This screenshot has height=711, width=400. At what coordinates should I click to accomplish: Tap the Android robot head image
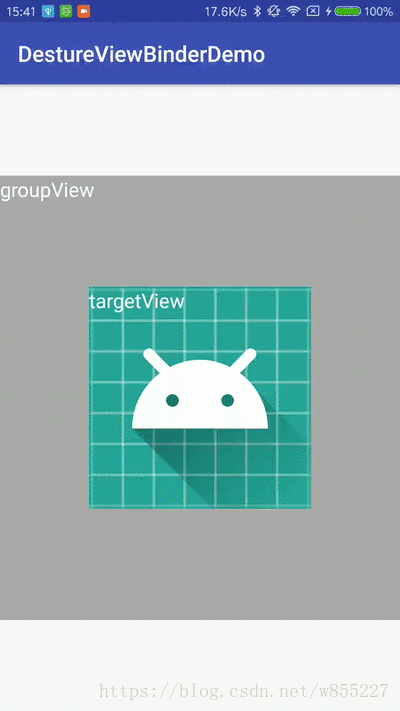point(200,389)
